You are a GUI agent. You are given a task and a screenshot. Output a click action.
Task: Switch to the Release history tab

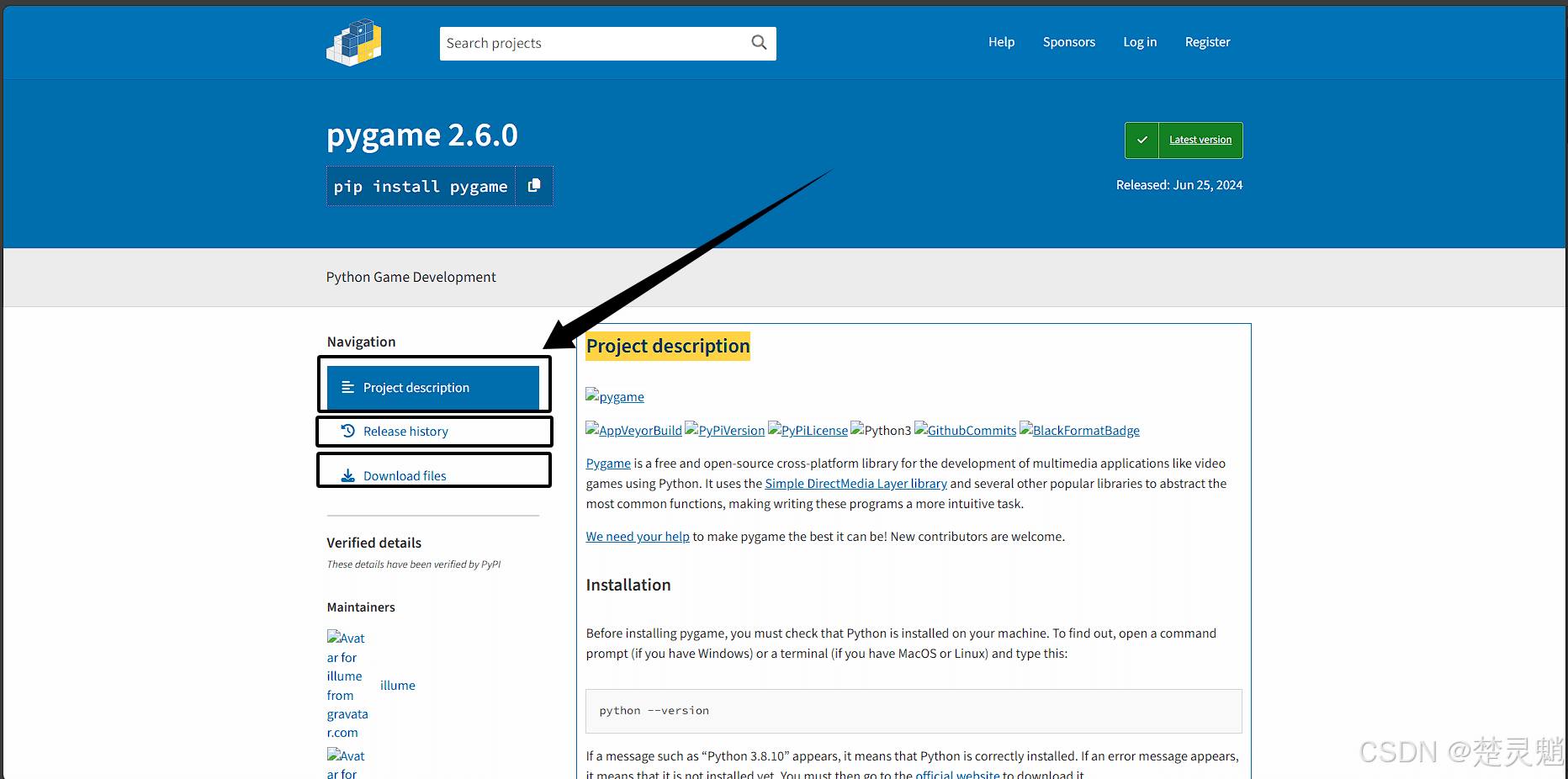pos(433,432)
